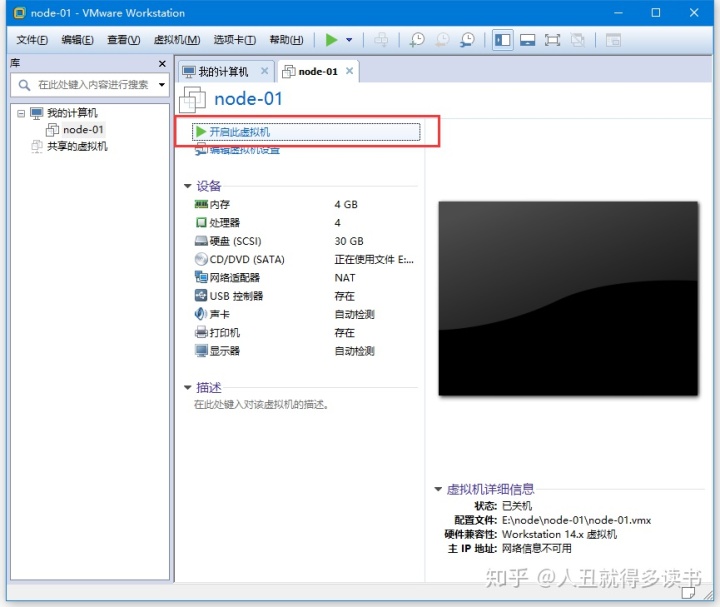Close the 我的计算机 tab
This screenshot has width=720, height=607.
click(x=264, y=71)
